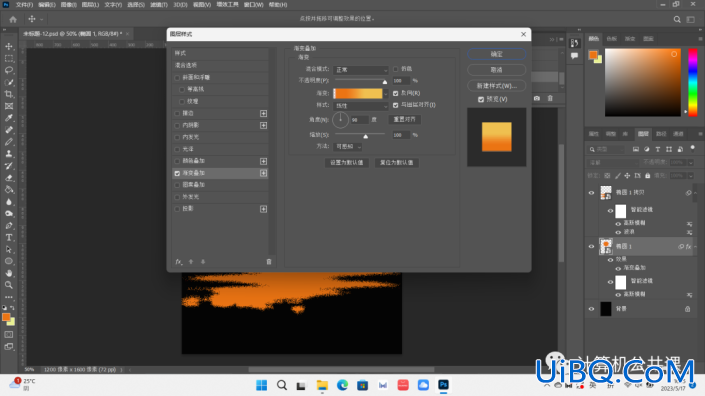Enable the 描边 style checkbox
The height and width of the screenshot is (396, 705).
tap(177, 114)
